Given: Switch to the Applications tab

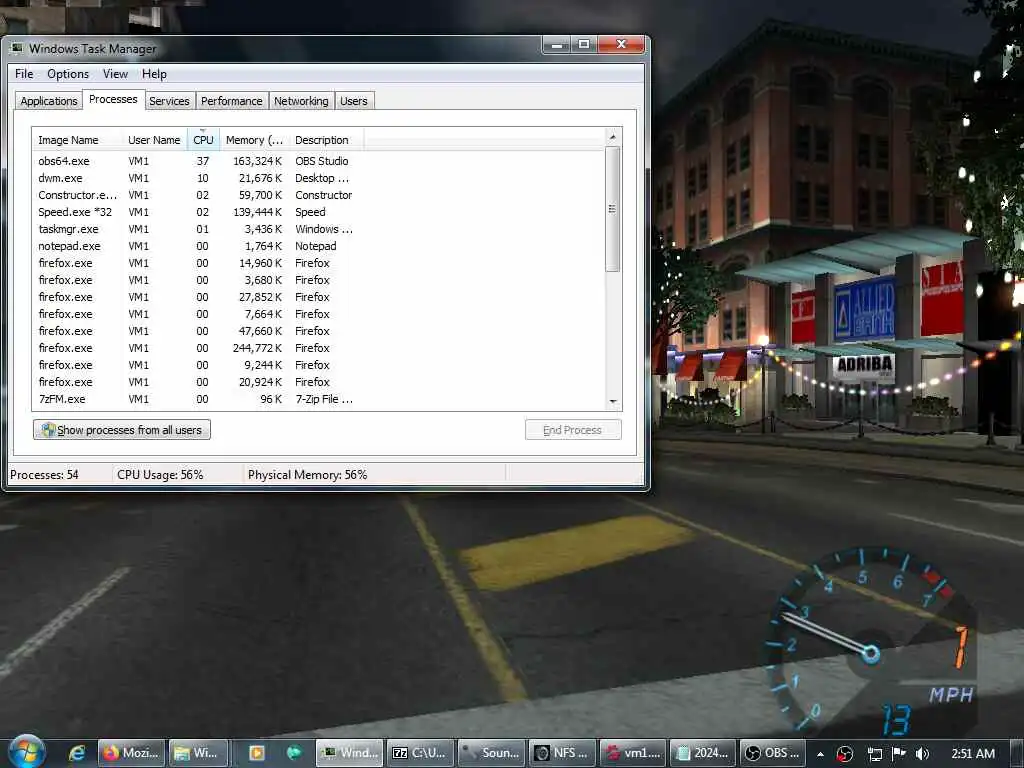Looking at the screenshot, I should pos(49,101).
